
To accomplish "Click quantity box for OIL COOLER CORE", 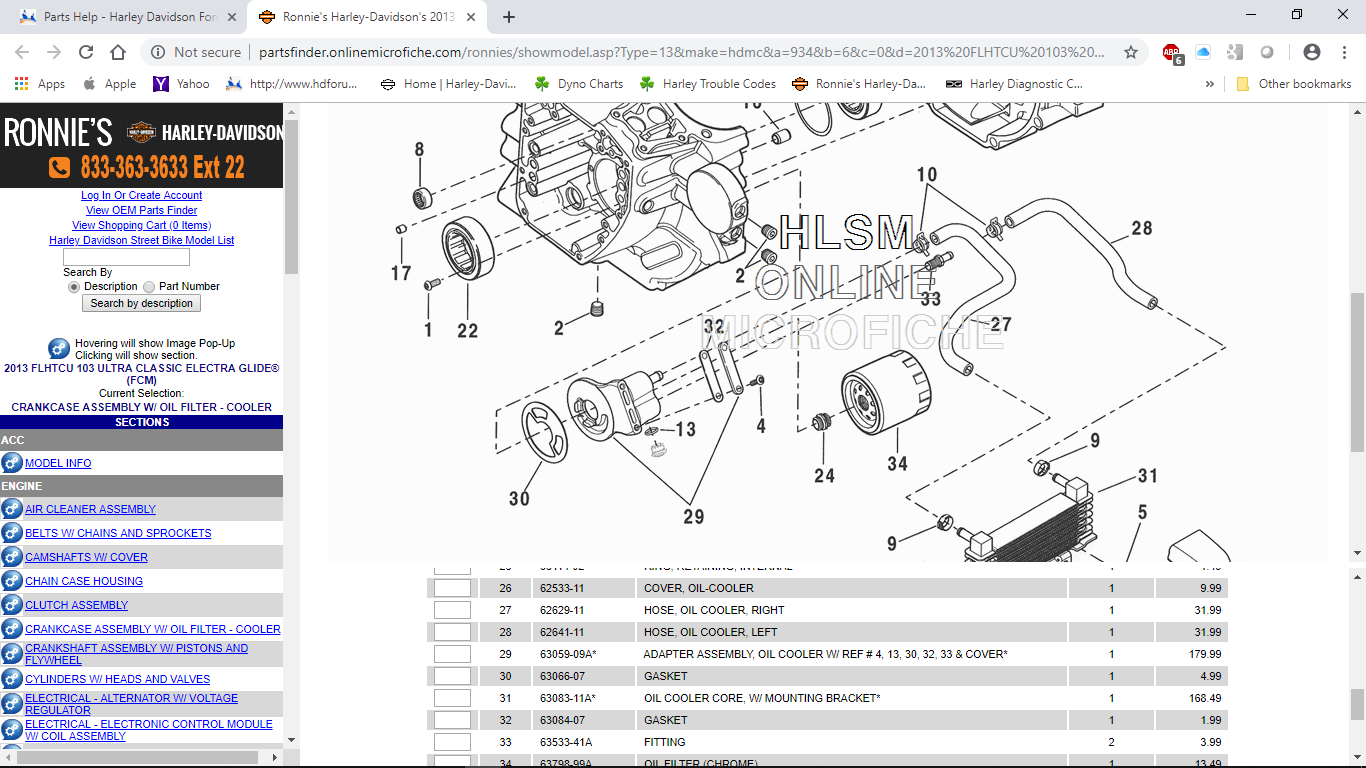I will 452,698.
